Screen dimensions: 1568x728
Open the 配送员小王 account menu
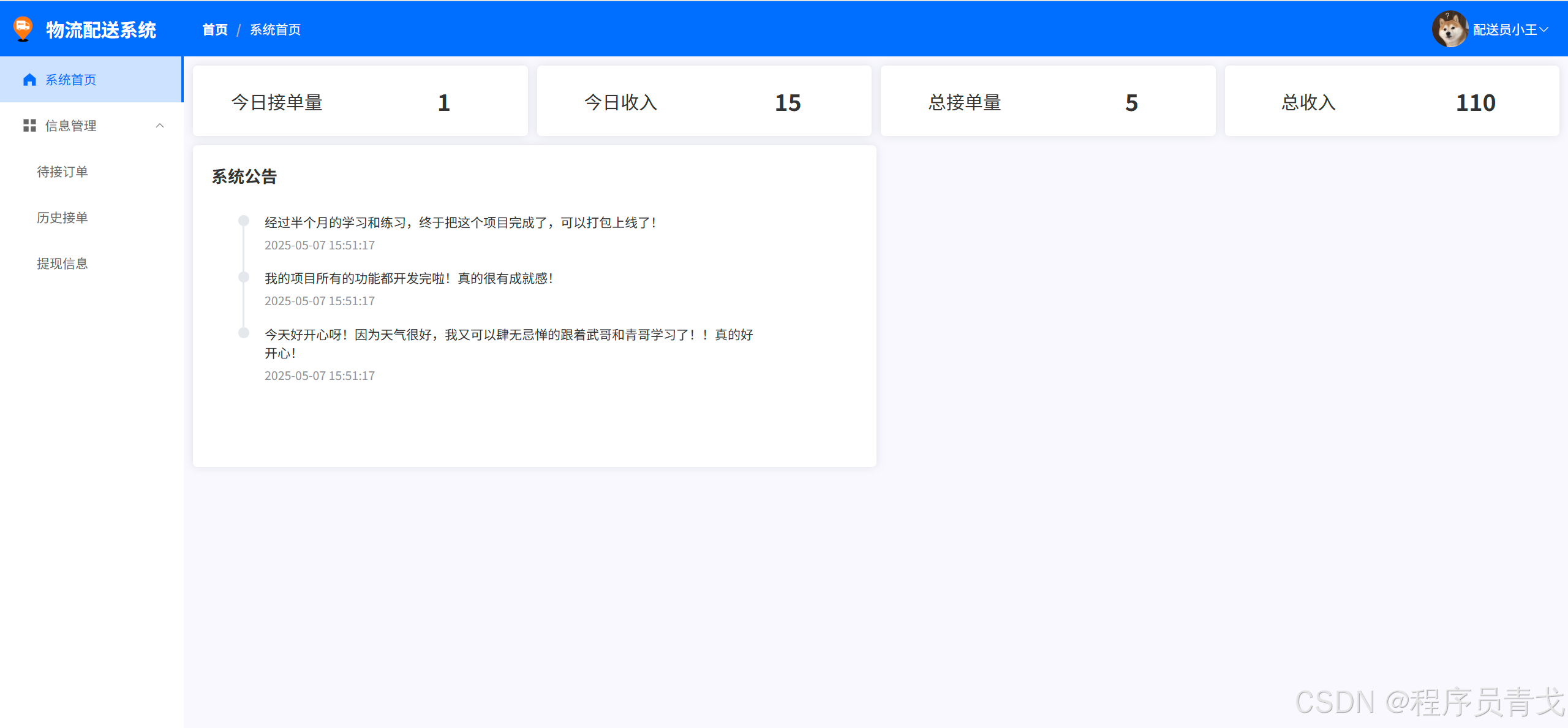point(1504,29)
